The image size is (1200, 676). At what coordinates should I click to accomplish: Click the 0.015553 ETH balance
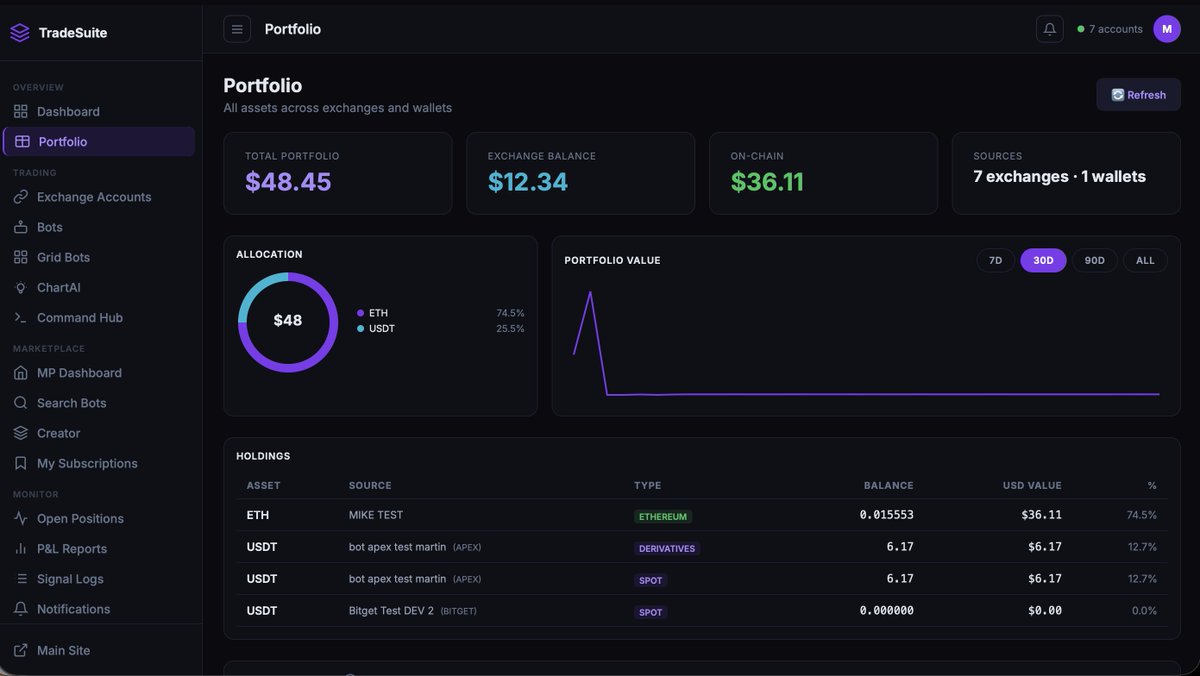tap(886, 515)
